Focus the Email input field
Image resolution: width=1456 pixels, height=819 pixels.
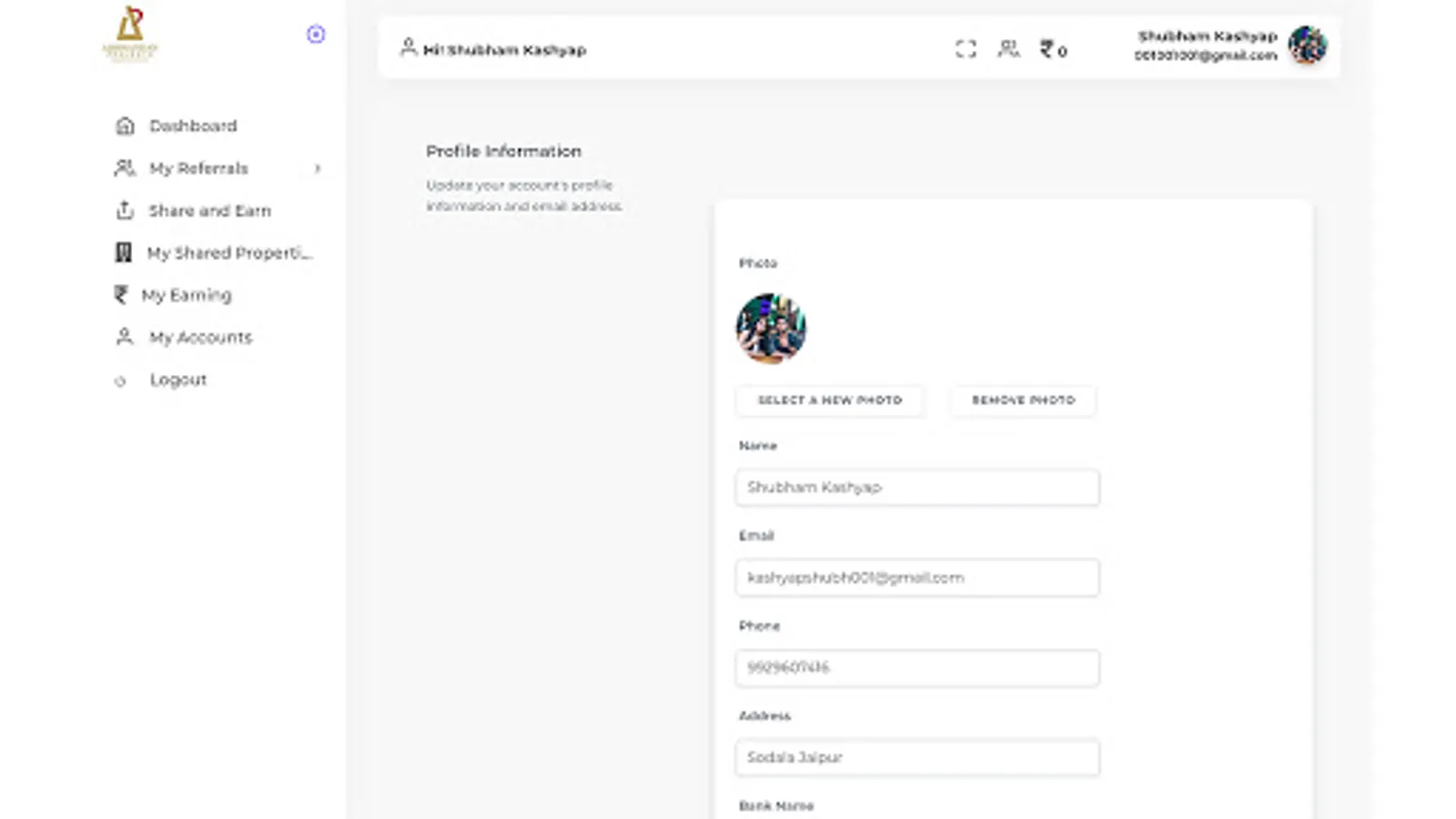917,578
